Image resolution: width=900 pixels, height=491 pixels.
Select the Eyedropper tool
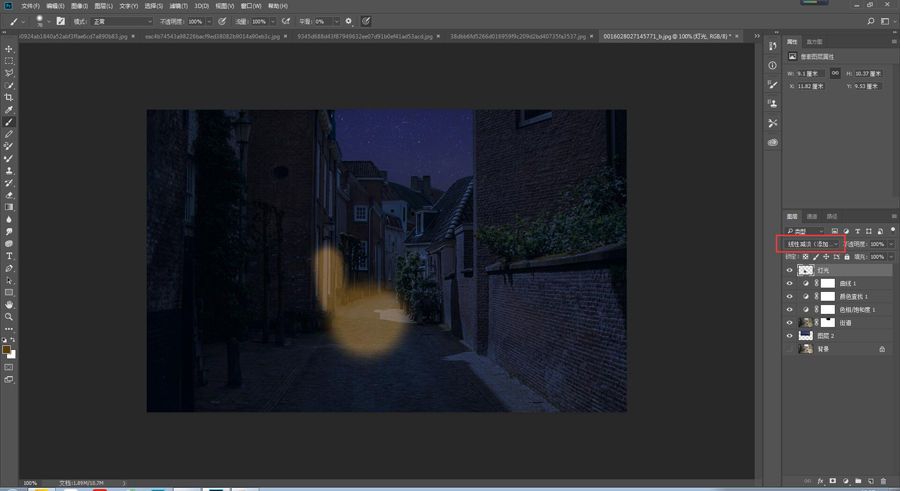[9, 110]
